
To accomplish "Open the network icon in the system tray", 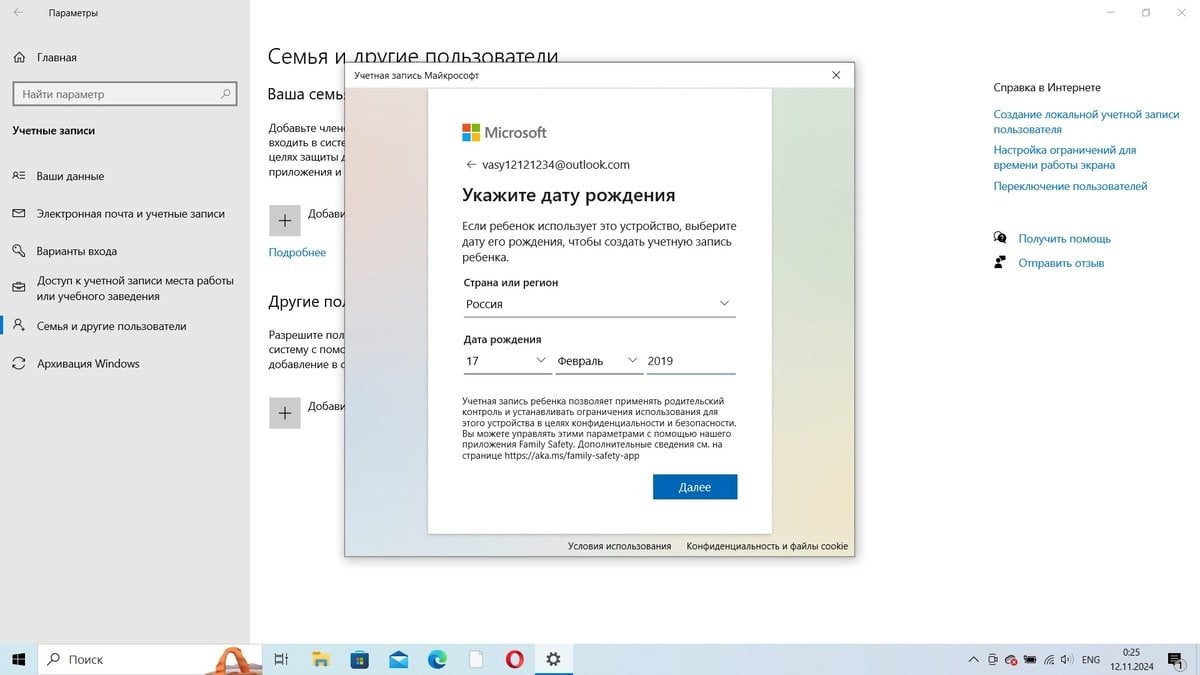I will tap(1049, 660).
